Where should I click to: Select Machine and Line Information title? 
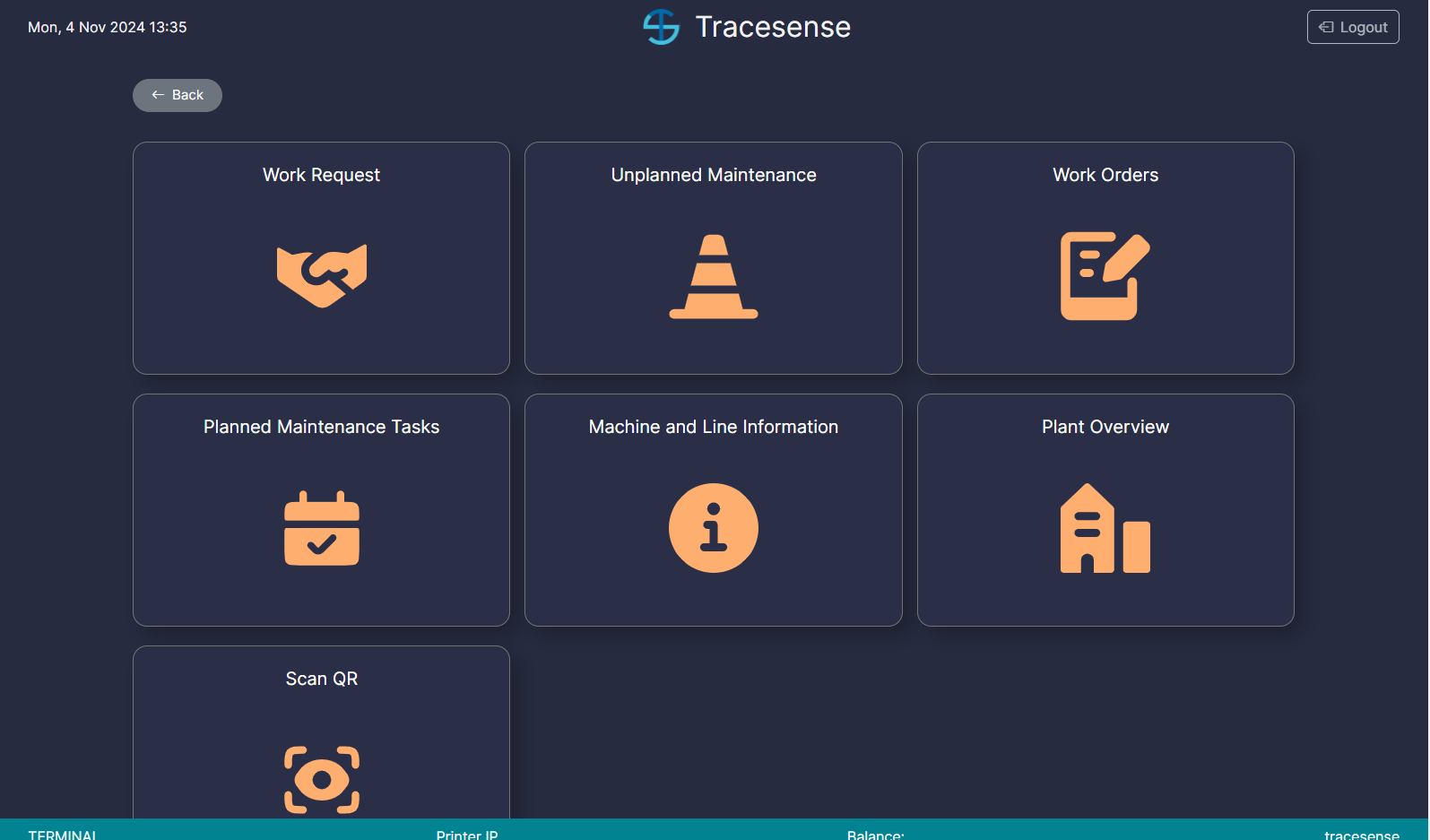pos(714,427)
